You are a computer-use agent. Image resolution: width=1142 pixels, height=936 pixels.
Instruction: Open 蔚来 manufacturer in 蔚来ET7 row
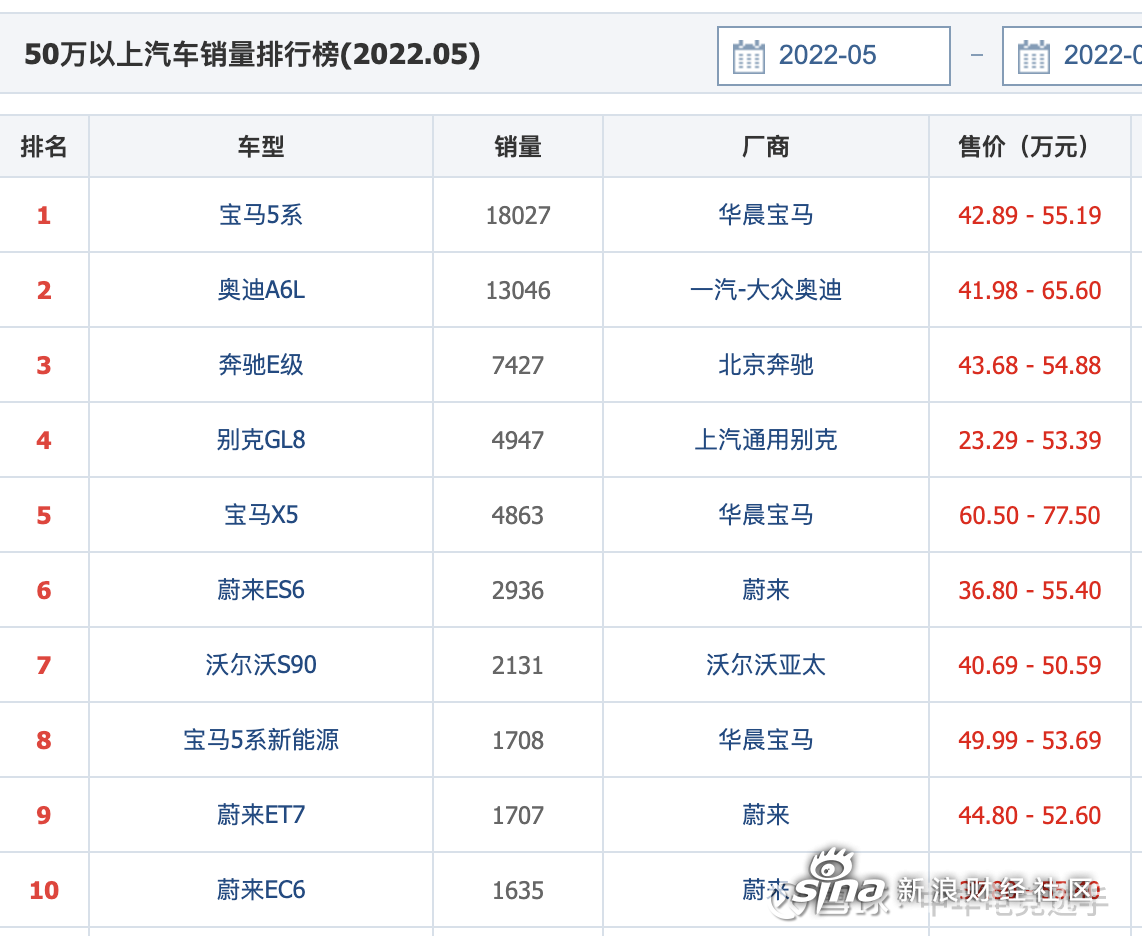coord(765,815)
